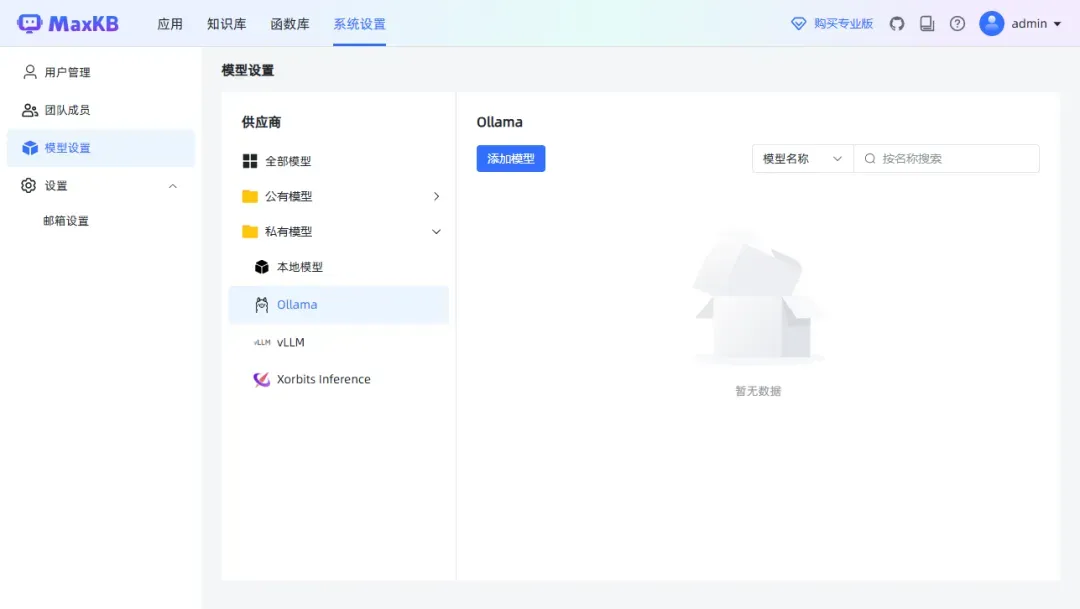
Task: Click the MaxKB logo
Action: (68, 23)
